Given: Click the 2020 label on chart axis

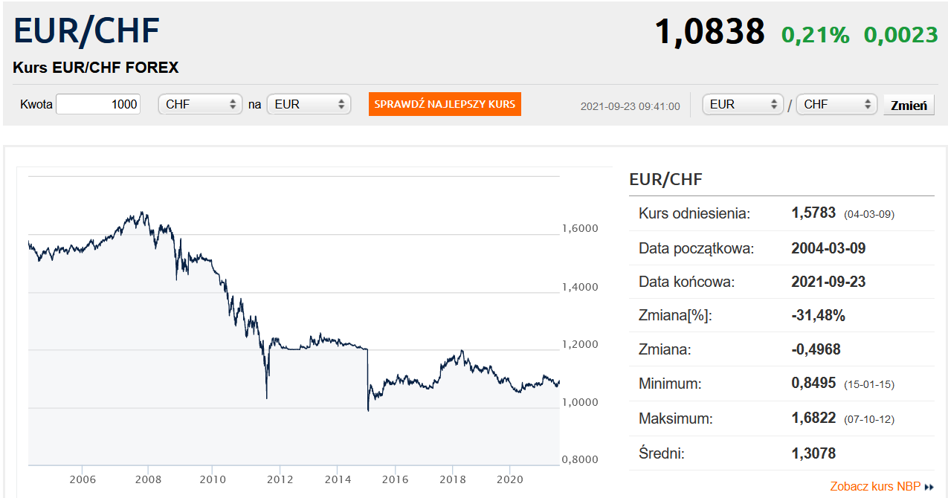Looking at the screenshot, I should 510,479.
